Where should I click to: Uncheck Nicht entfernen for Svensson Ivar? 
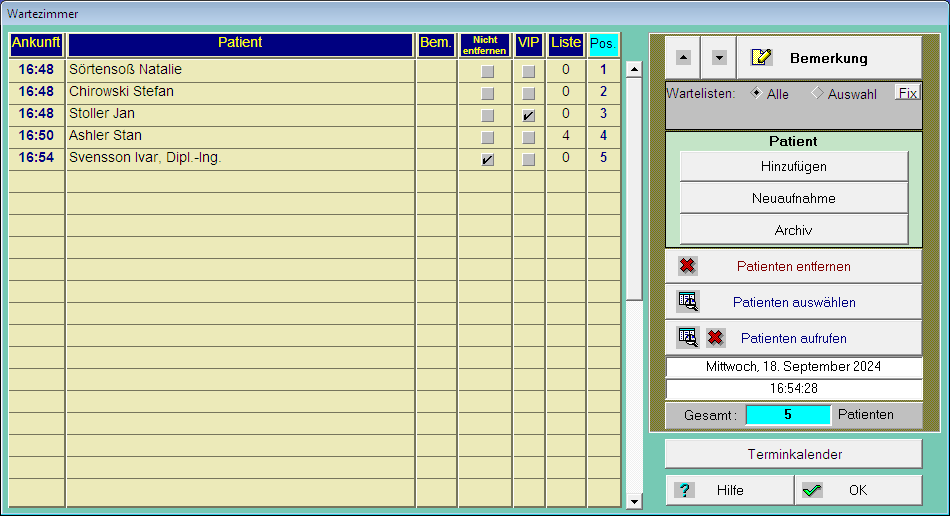click(x=487, y=159)
